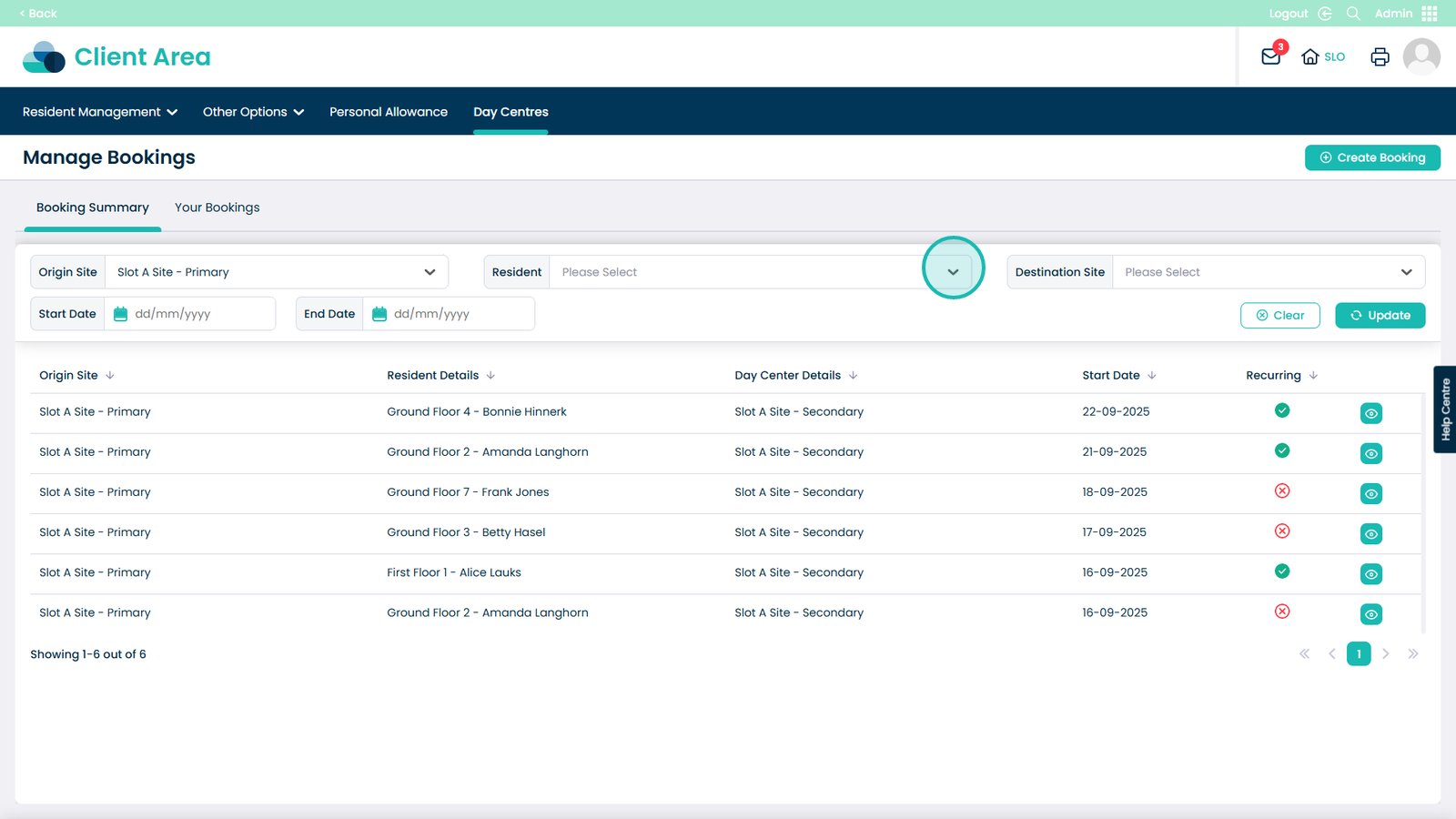1456x819 pixels.
Task: Click the printer icon in header
Action: click(x=1380, y=56)
